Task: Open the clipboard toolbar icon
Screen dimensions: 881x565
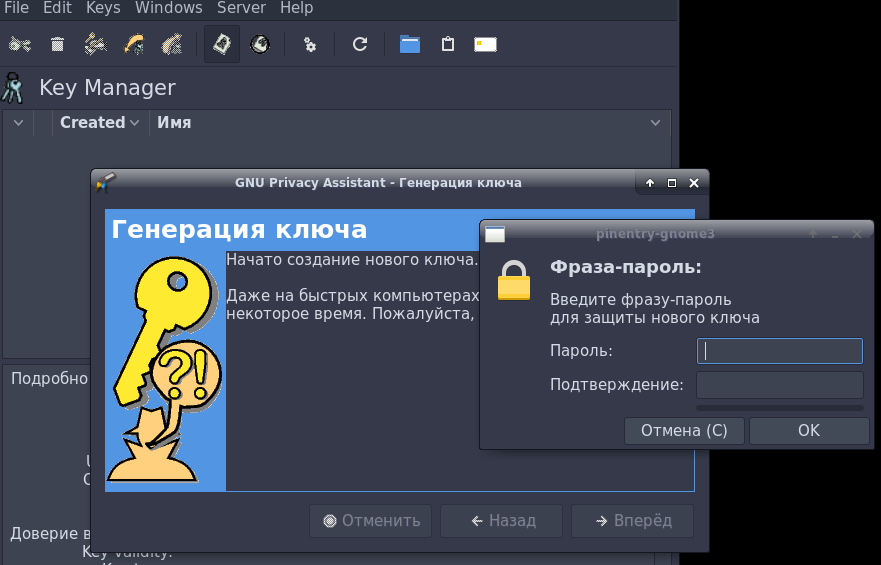Action: coord(447,44)
